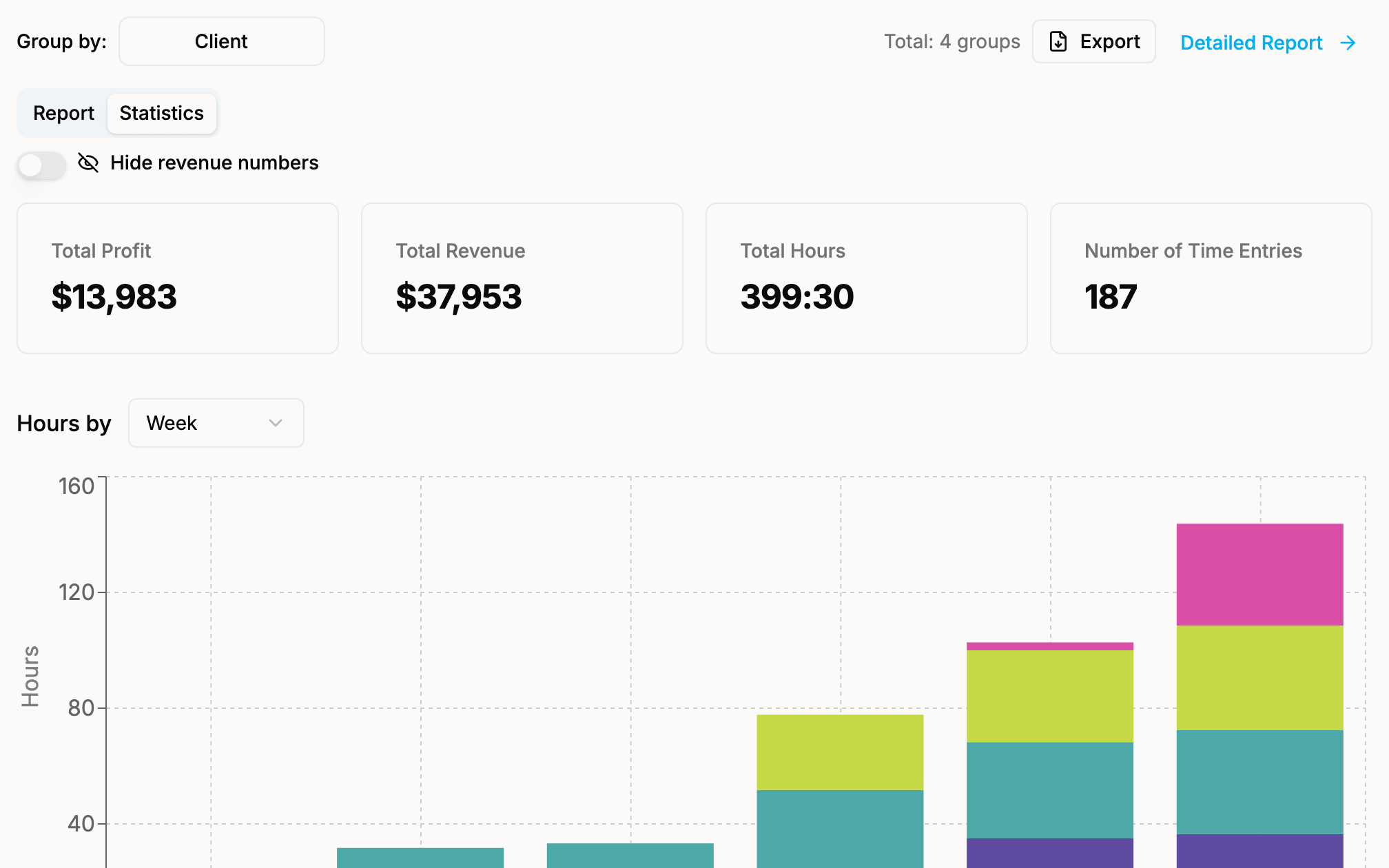Click the thin pink segment in fifth bar
1389x868 pixels.
[x=1050, y=646]
